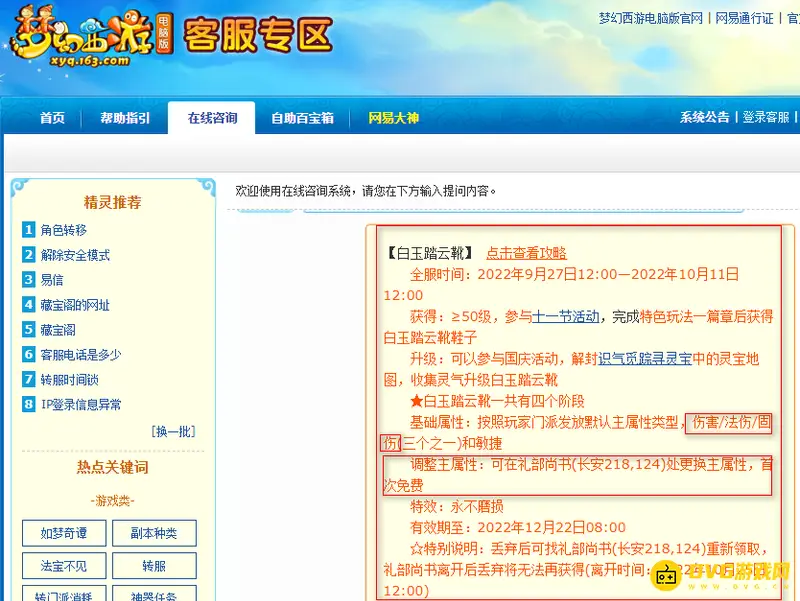Click 登录客服 link
Image resolution: width=800 pixels, height=601 pixels.
tap(766, 117)
